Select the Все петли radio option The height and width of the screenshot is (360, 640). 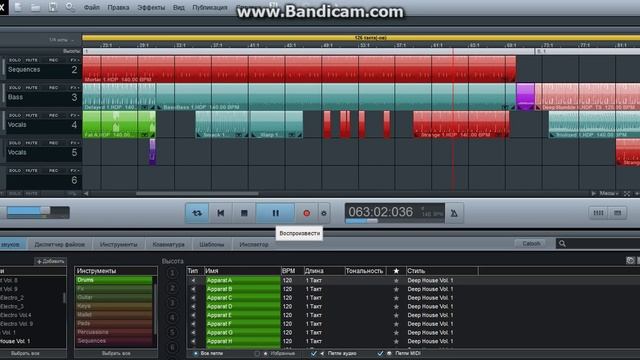tap(196, 353)
